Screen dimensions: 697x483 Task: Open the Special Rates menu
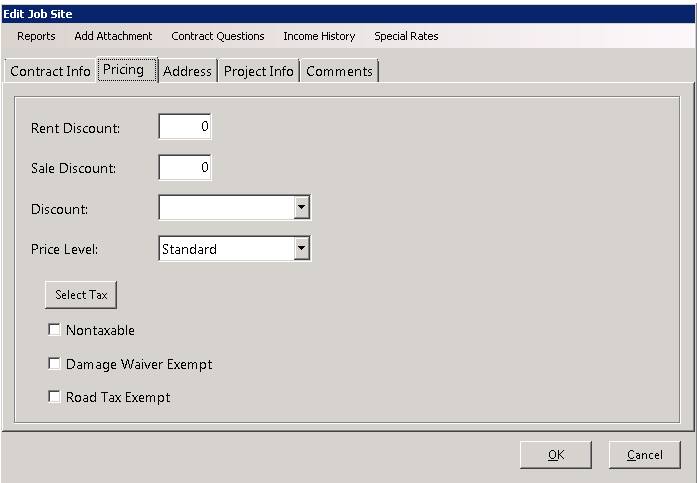coord(406,36)
